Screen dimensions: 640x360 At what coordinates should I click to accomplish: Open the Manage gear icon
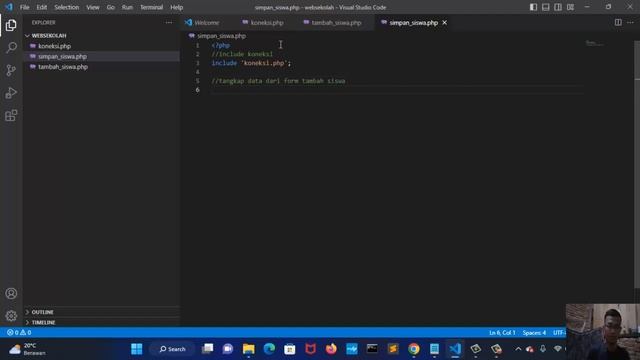[x=11, y=316]
